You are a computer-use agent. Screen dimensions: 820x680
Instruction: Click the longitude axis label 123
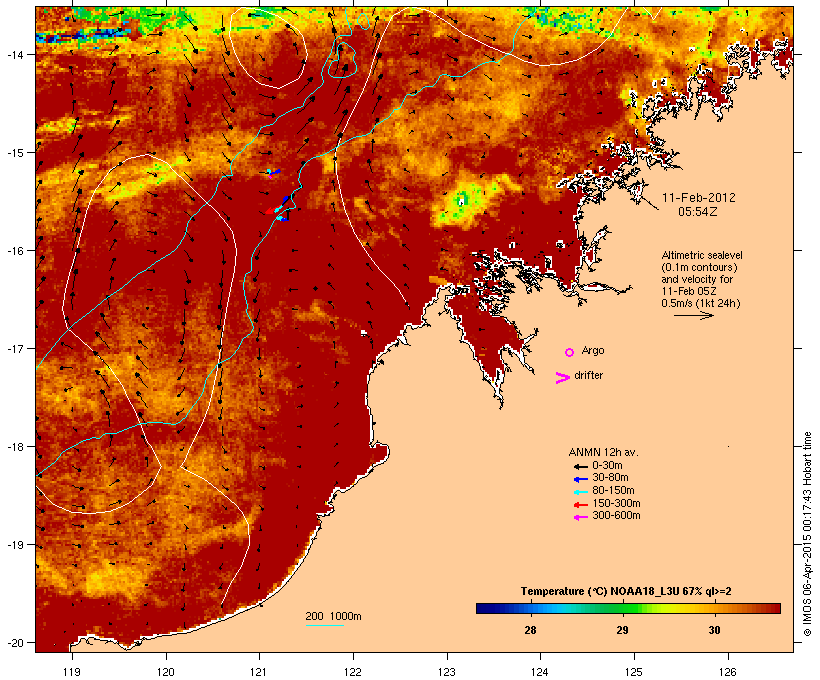coord(447,672)
